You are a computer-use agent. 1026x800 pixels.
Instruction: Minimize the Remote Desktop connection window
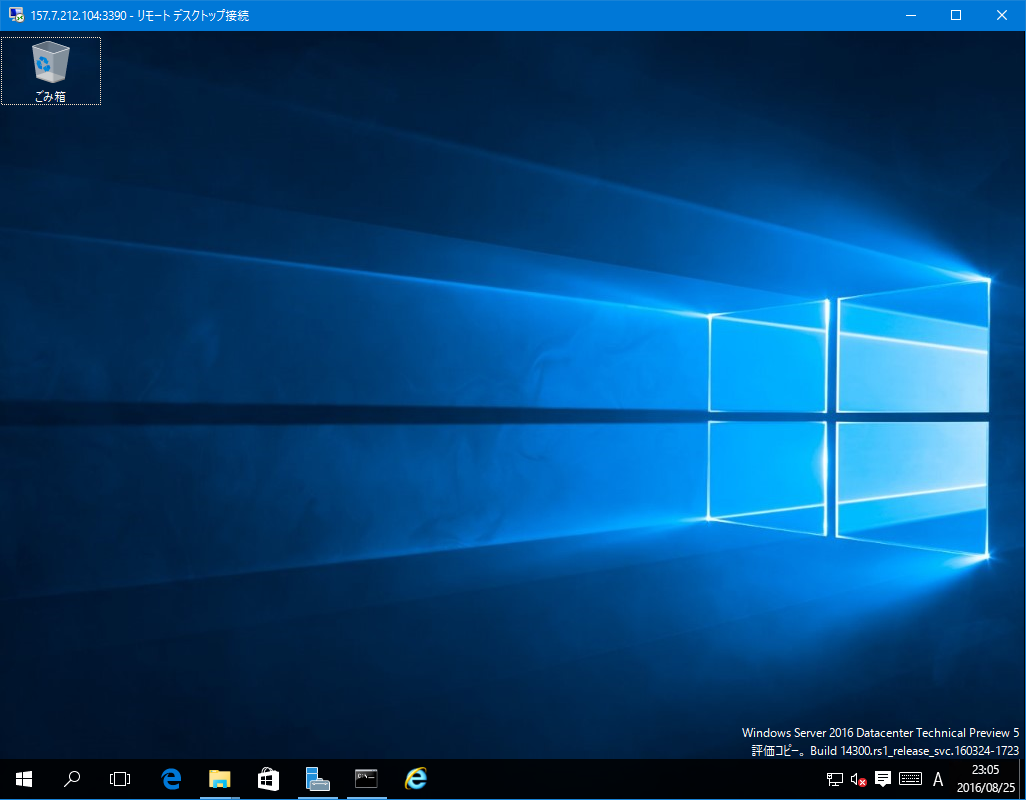[x=911, y=15]
